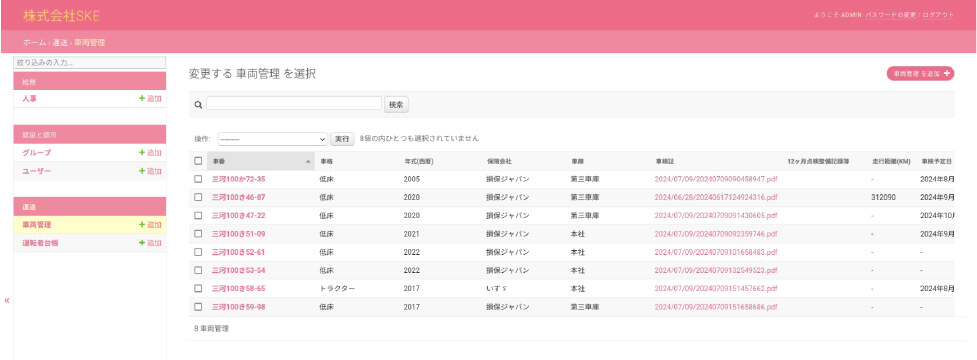The image size is (977, 360).
Task: Click the sidebar filter input field
Action: click(x=90, y=63)
